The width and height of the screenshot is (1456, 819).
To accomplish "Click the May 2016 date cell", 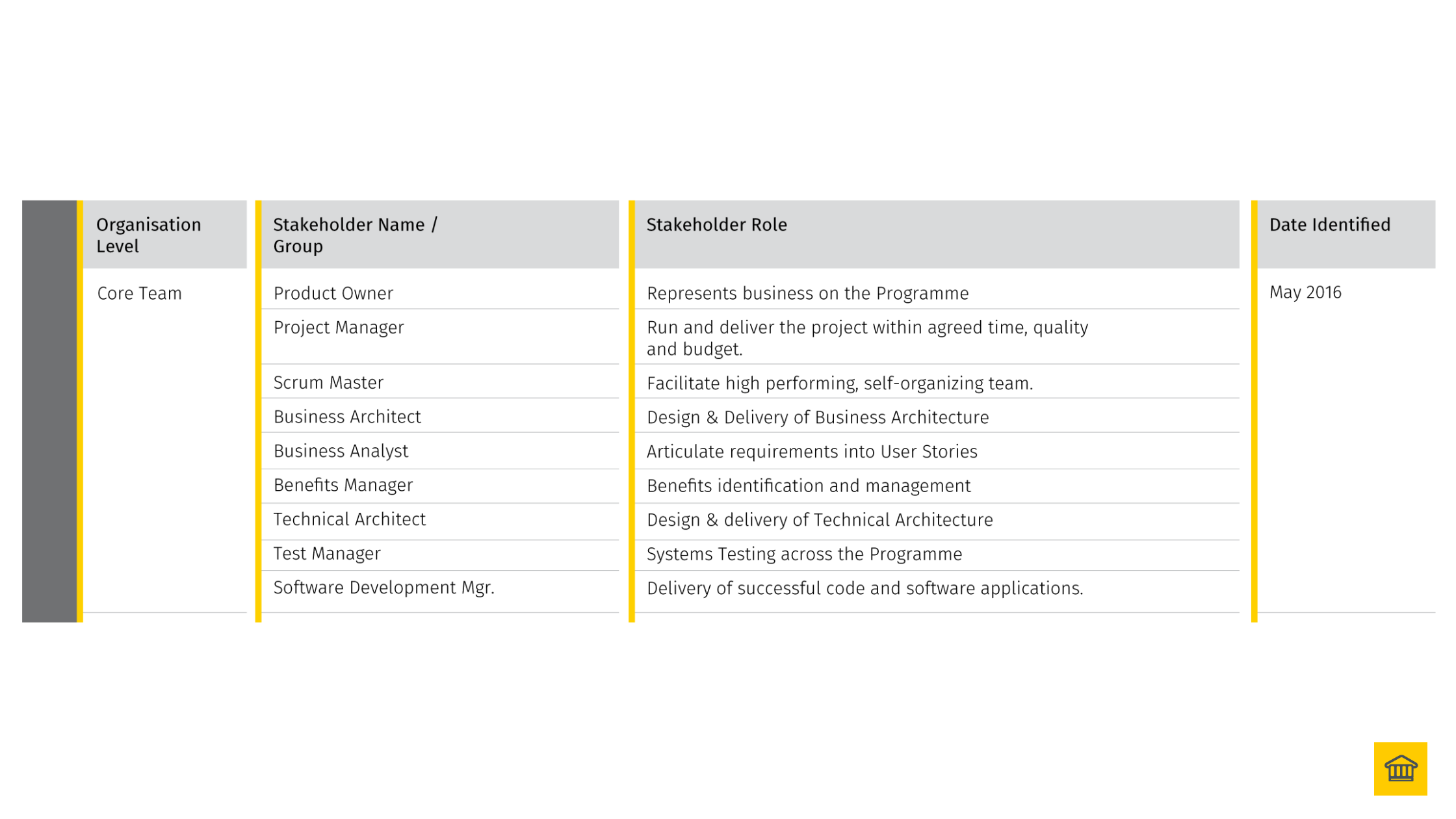I will point(1305,292).
